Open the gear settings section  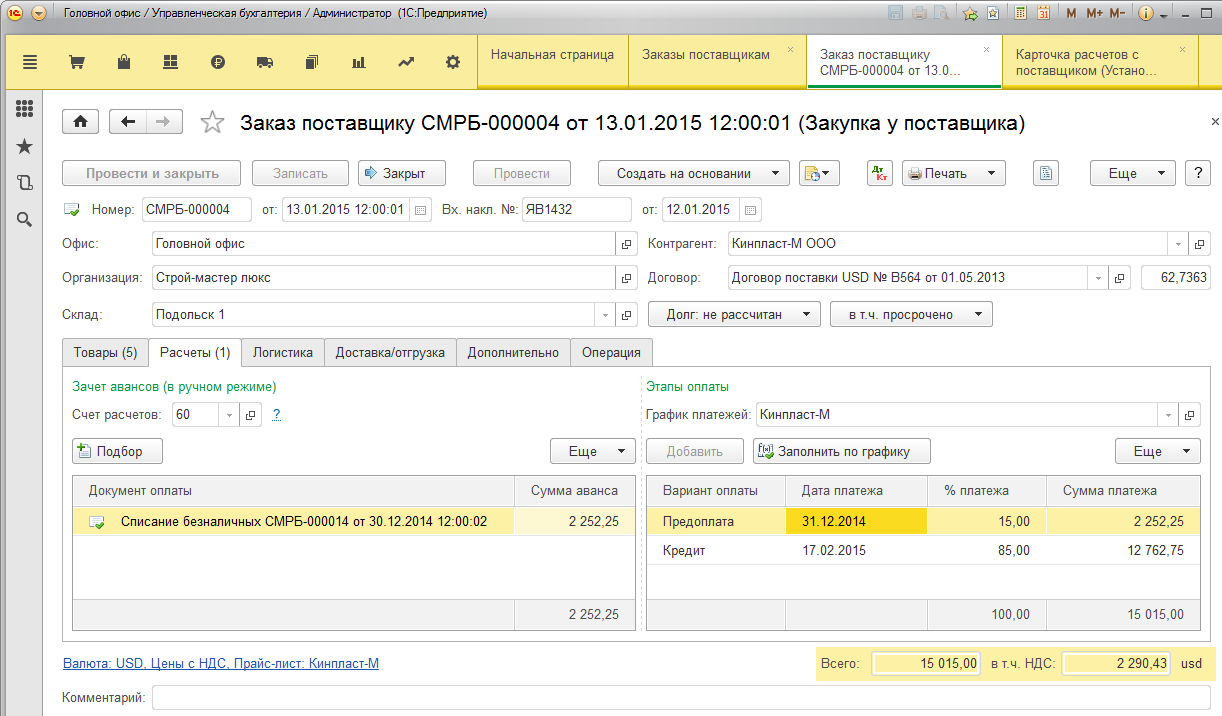click(x=453, y=62)
